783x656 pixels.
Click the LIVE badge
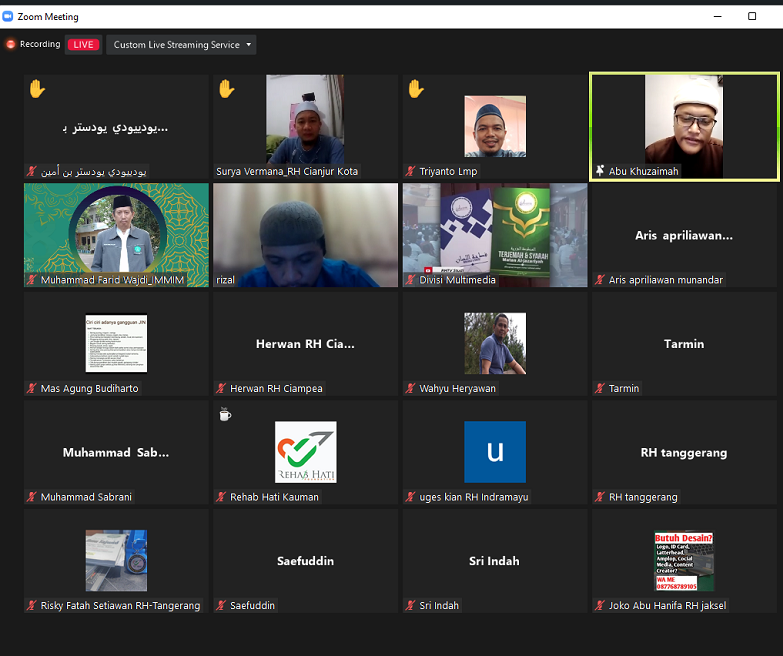83,44
